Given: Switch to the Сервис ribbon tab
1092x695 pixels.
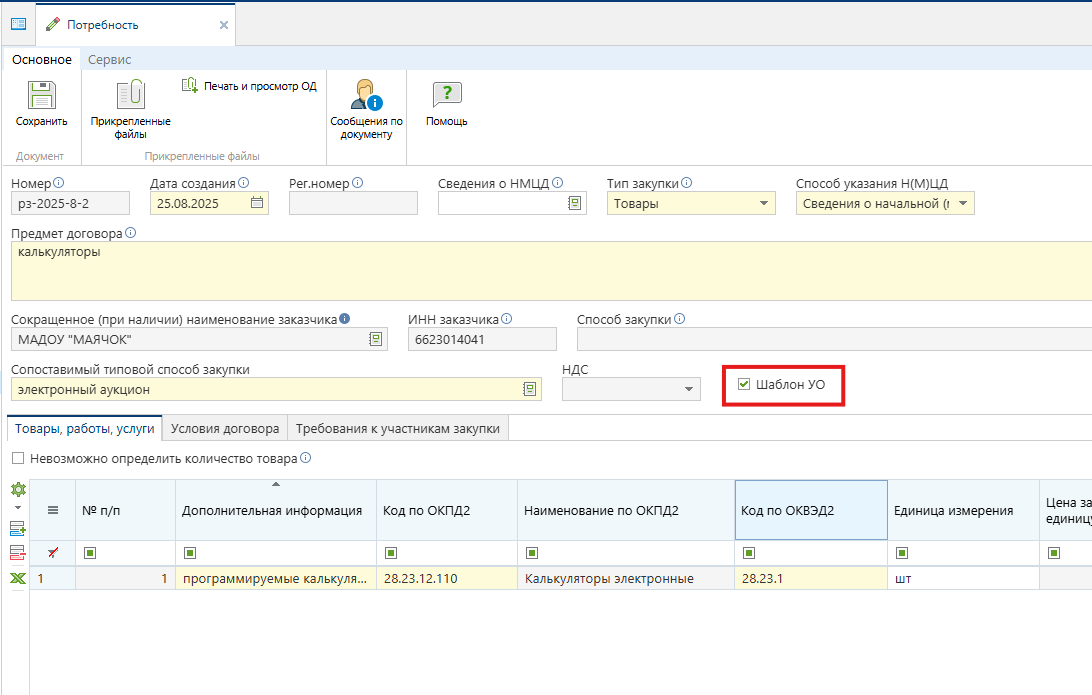Looking at the screenshot, I should coord(109,59).
